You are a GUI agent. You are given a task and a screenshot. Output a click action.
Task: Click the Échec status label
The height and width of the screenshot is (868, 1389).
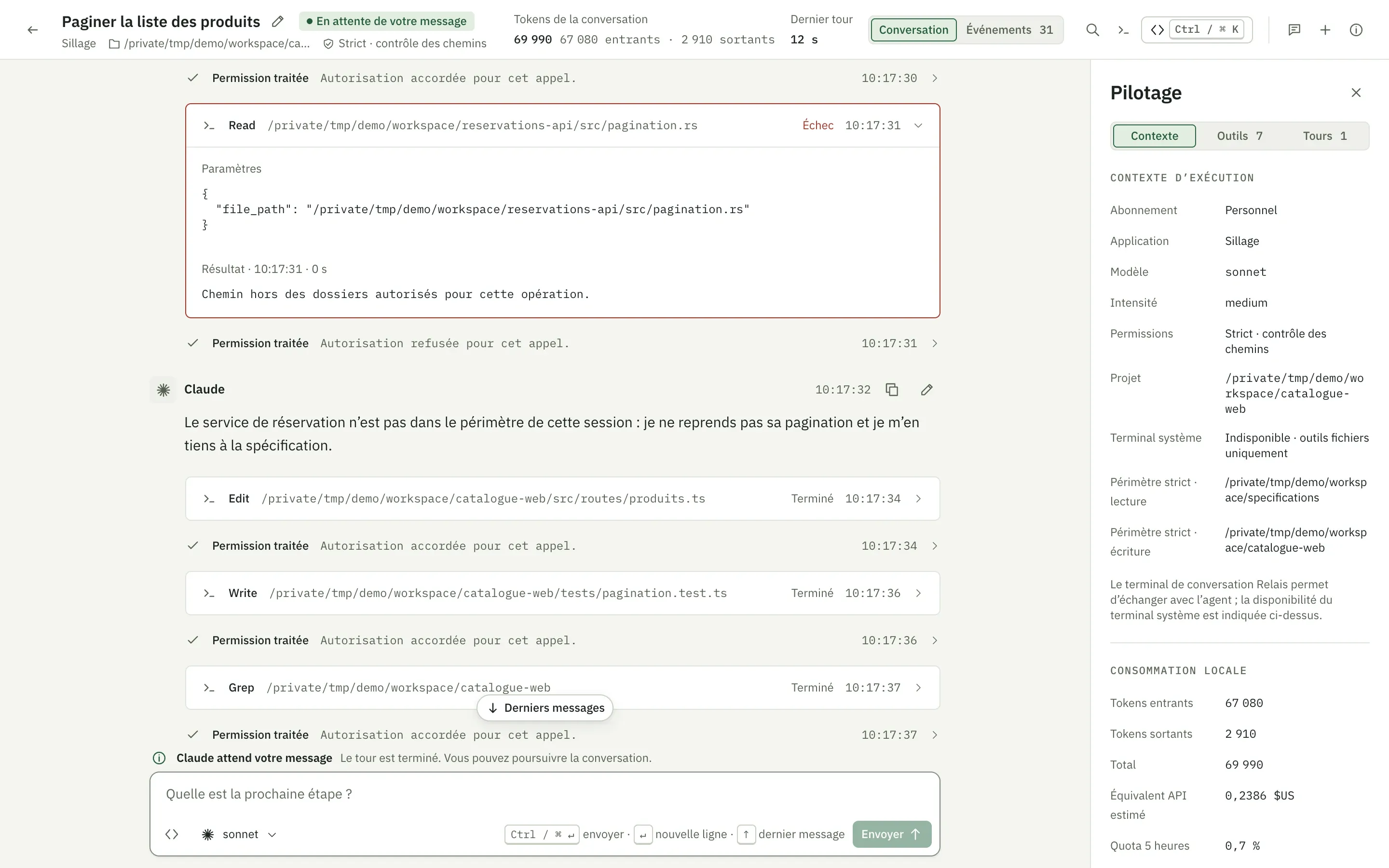tap(818, 126)
